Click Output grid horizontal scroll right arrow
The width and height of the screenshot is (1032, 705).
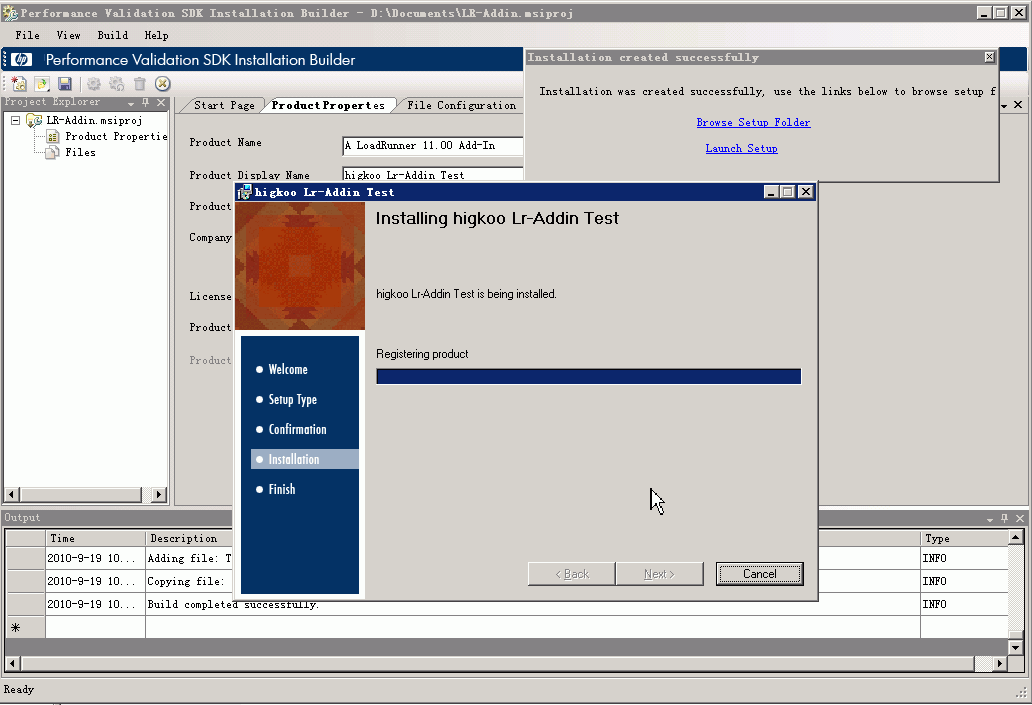coord(1000,664)
